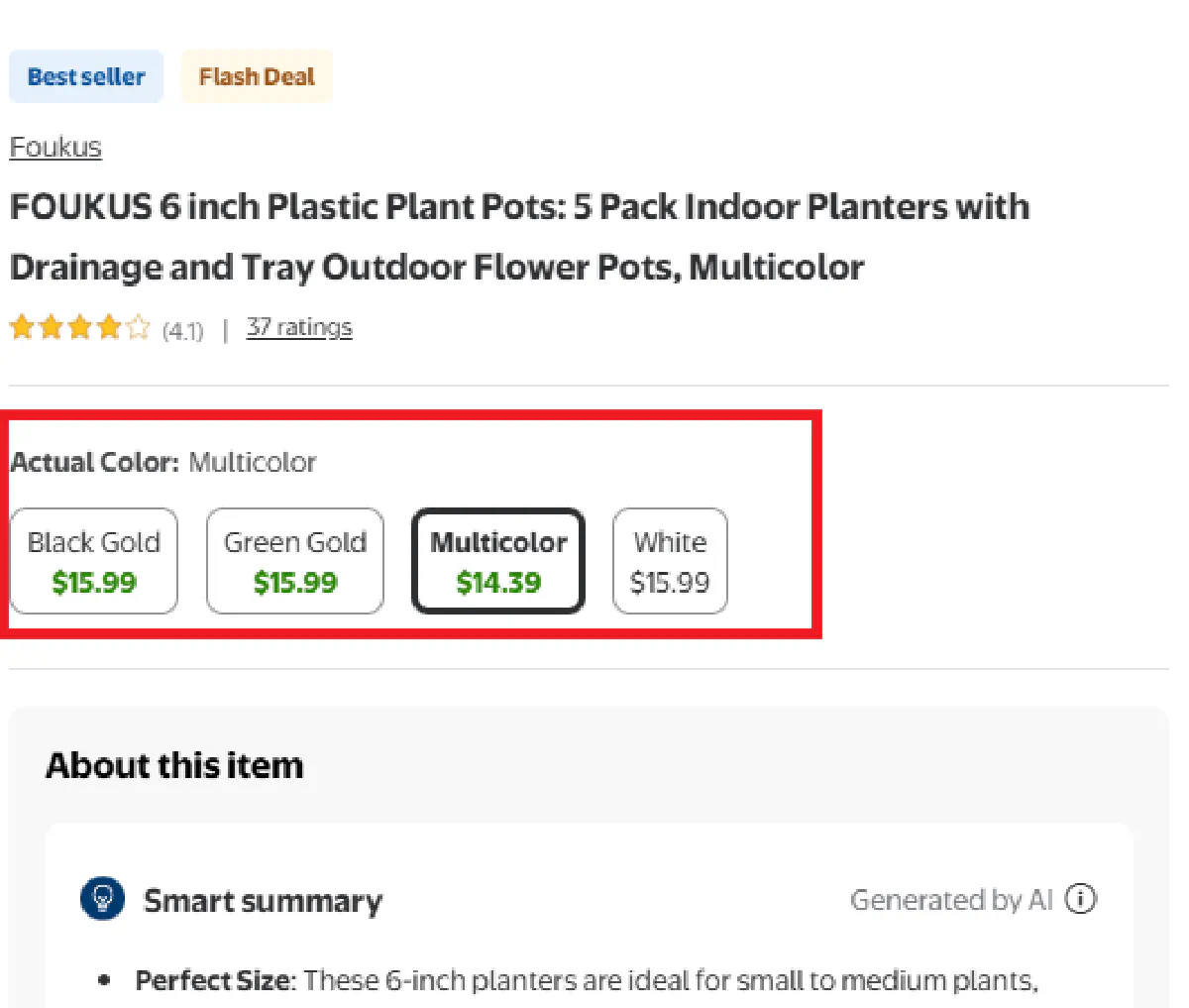The image size is (1189, 1008).
Task: Click the half-filled fifth rating star
Action: (136, 326)
